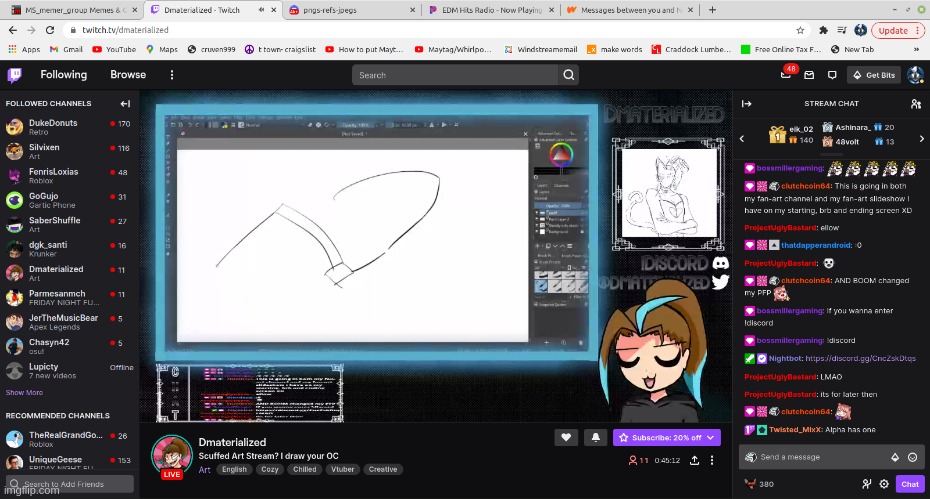Click the magnifier search button
The height and width of the screenshot is (499, 930).
click(569, 75)
